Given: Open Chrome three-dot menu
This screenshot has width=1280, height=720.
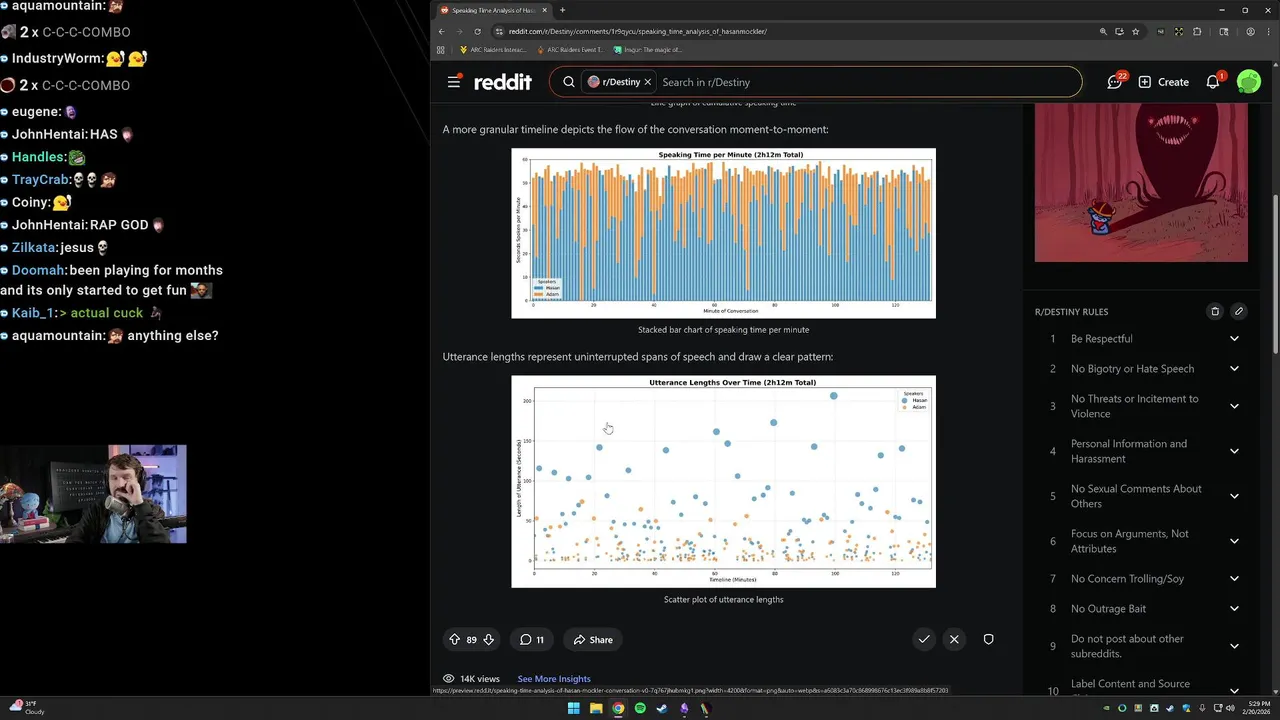Looking at the screenshot, I should 1268,31.
